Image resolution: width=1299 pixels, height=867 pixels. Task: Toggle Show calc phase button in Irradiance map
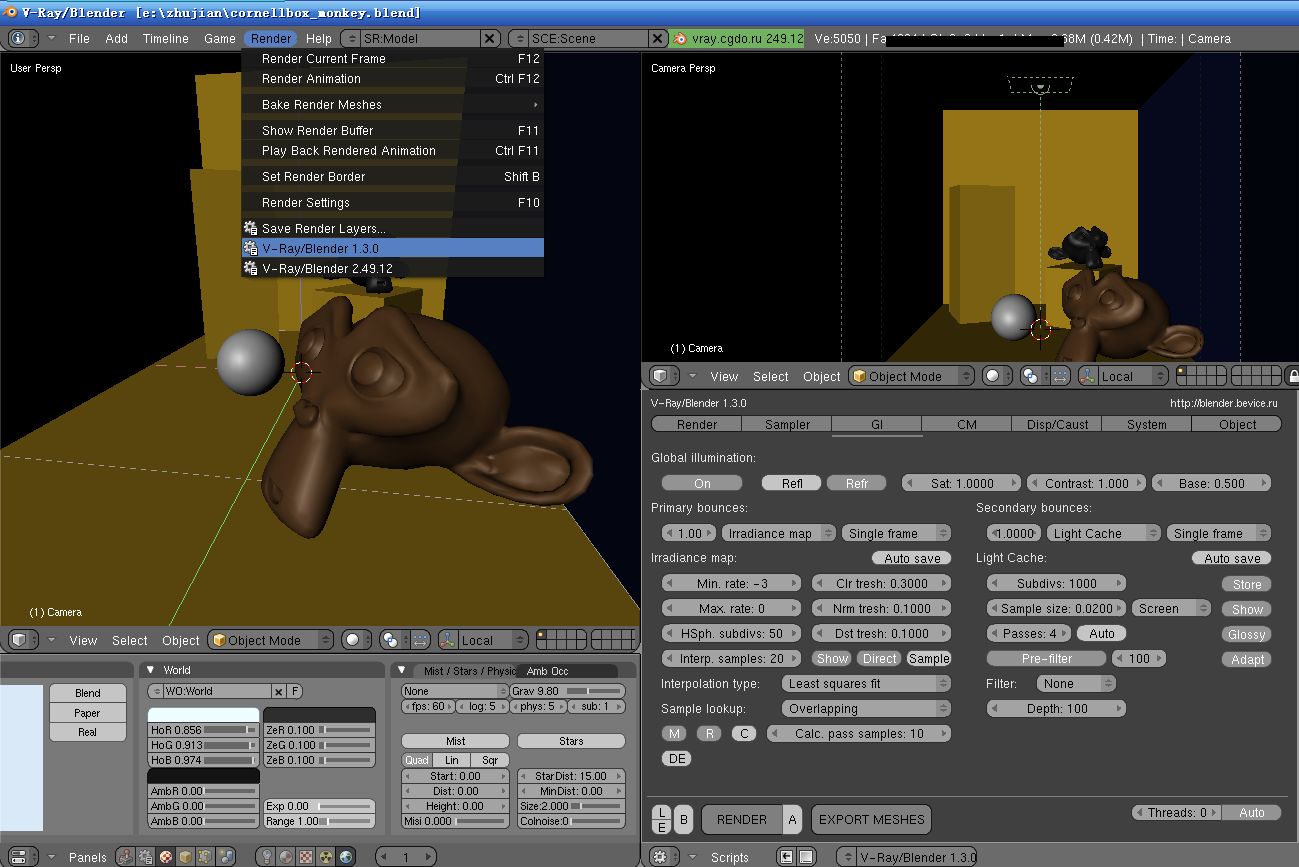[832, 658]
